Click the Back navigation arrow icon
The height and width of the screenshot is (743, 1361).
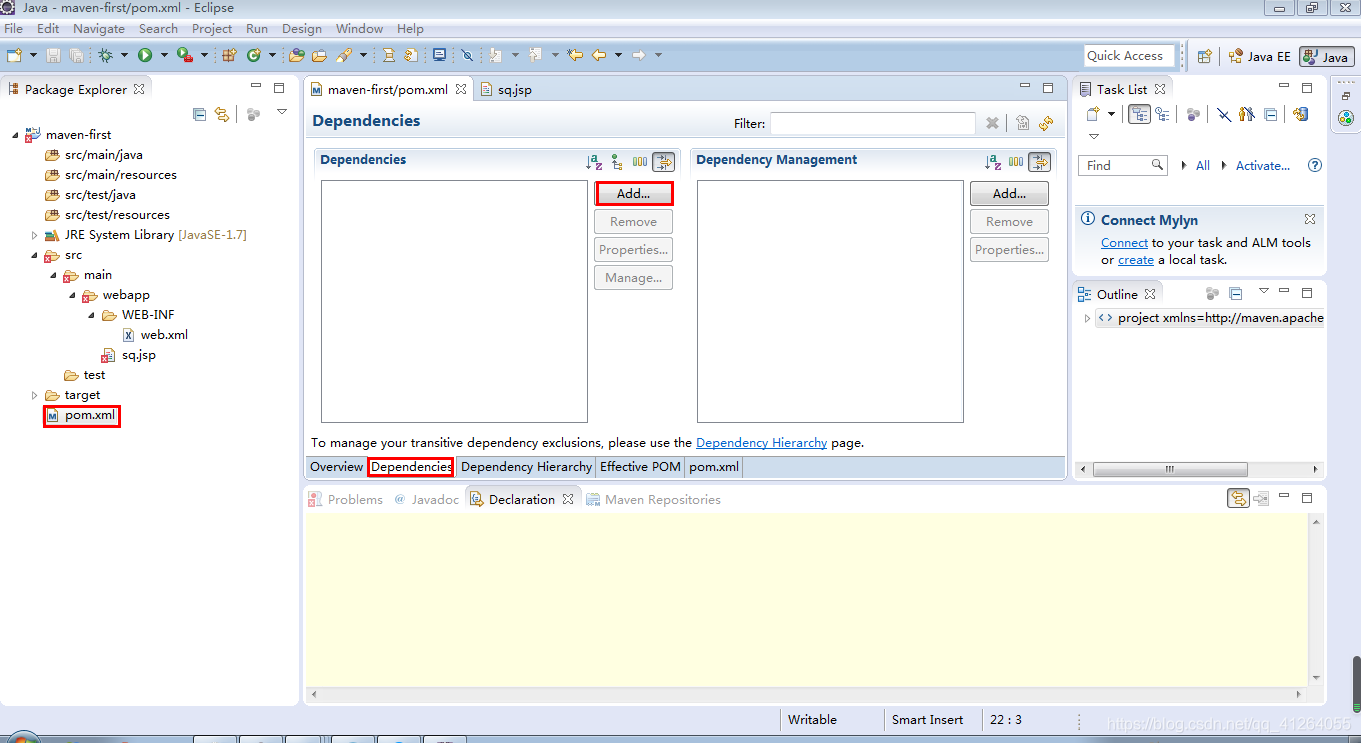(599, 55)
